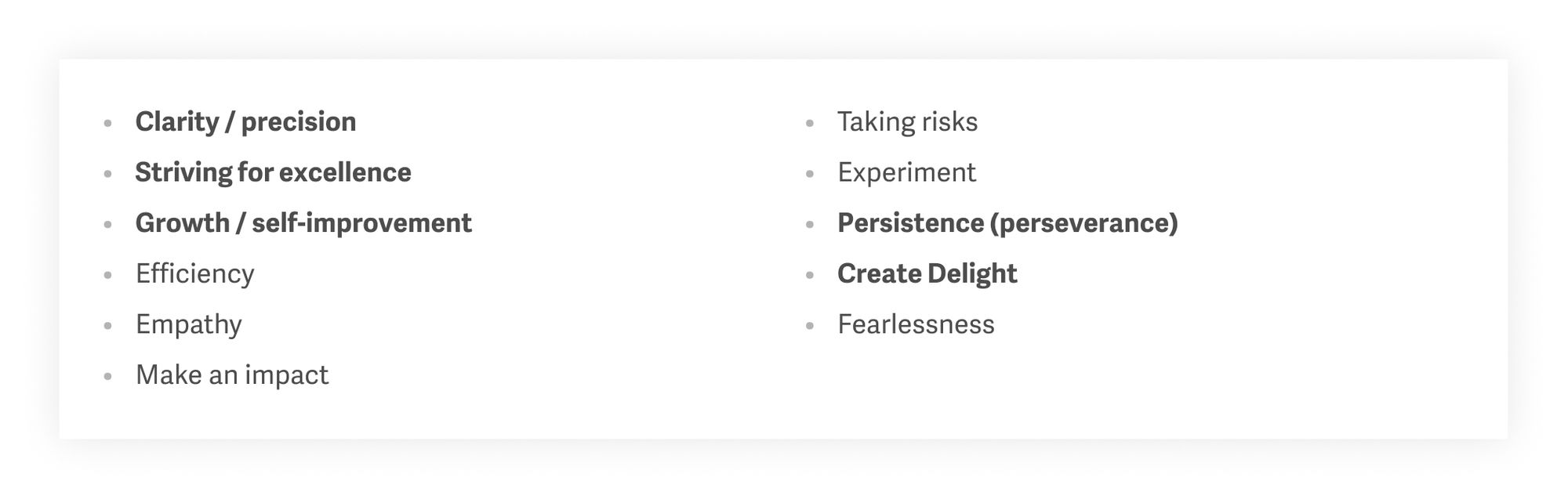Click the bullet before 'Clarity / precision'
Image resolution: width=1568 pixels, height=499 pixels.
click(x=108, y=123)
